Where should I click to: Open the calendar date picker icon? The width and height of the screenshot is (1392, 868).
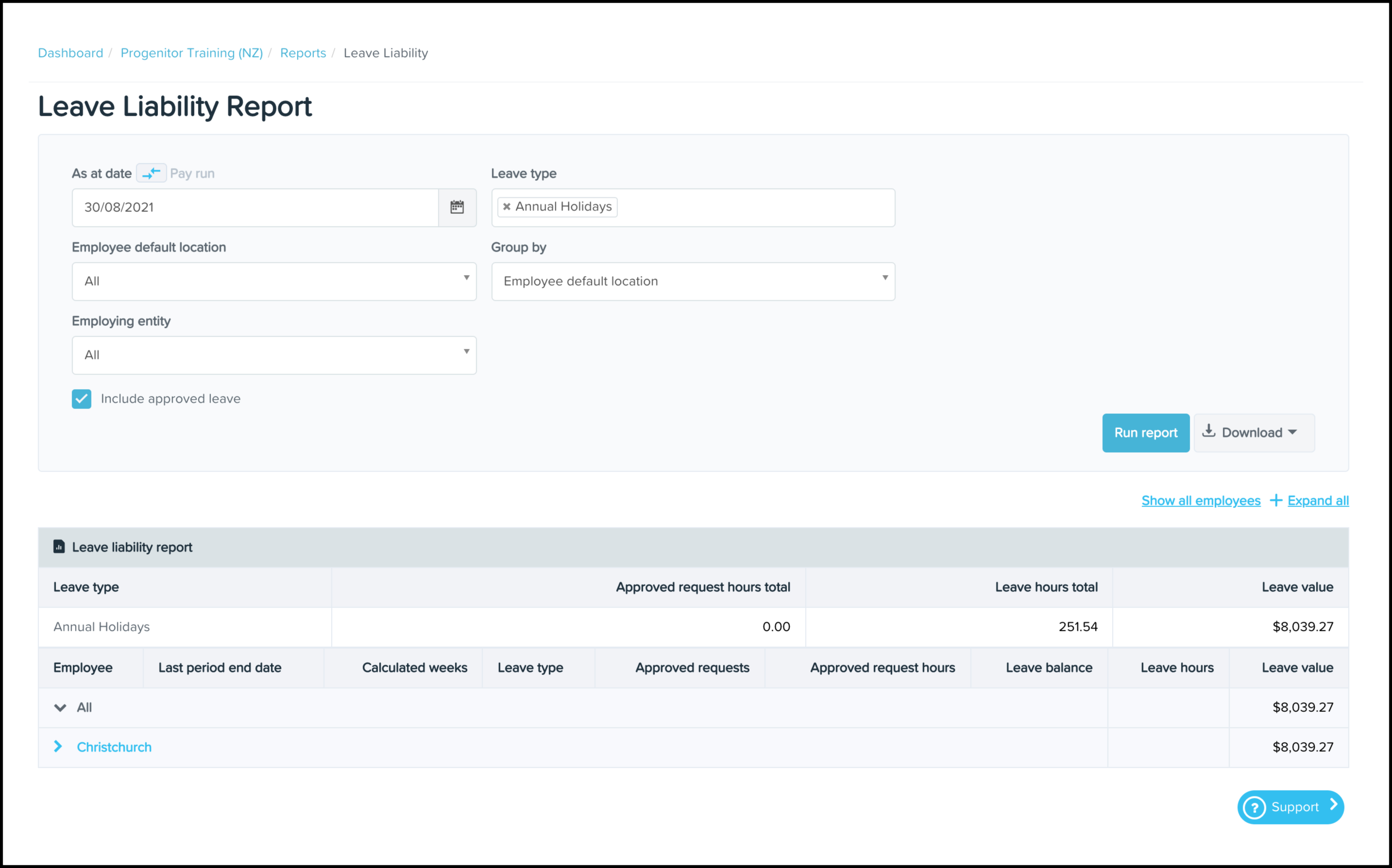click(457, 207)
